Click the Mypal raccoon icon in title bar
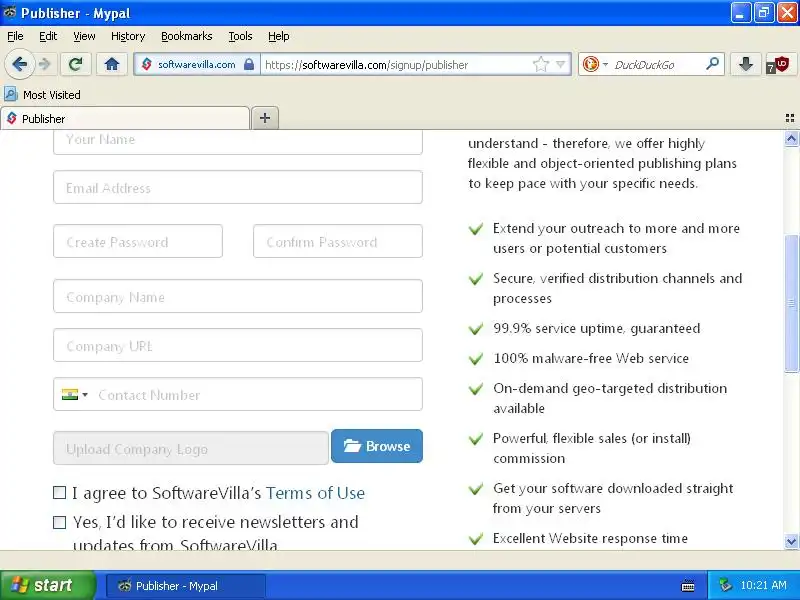800x600 pixels. click(9, 12)
